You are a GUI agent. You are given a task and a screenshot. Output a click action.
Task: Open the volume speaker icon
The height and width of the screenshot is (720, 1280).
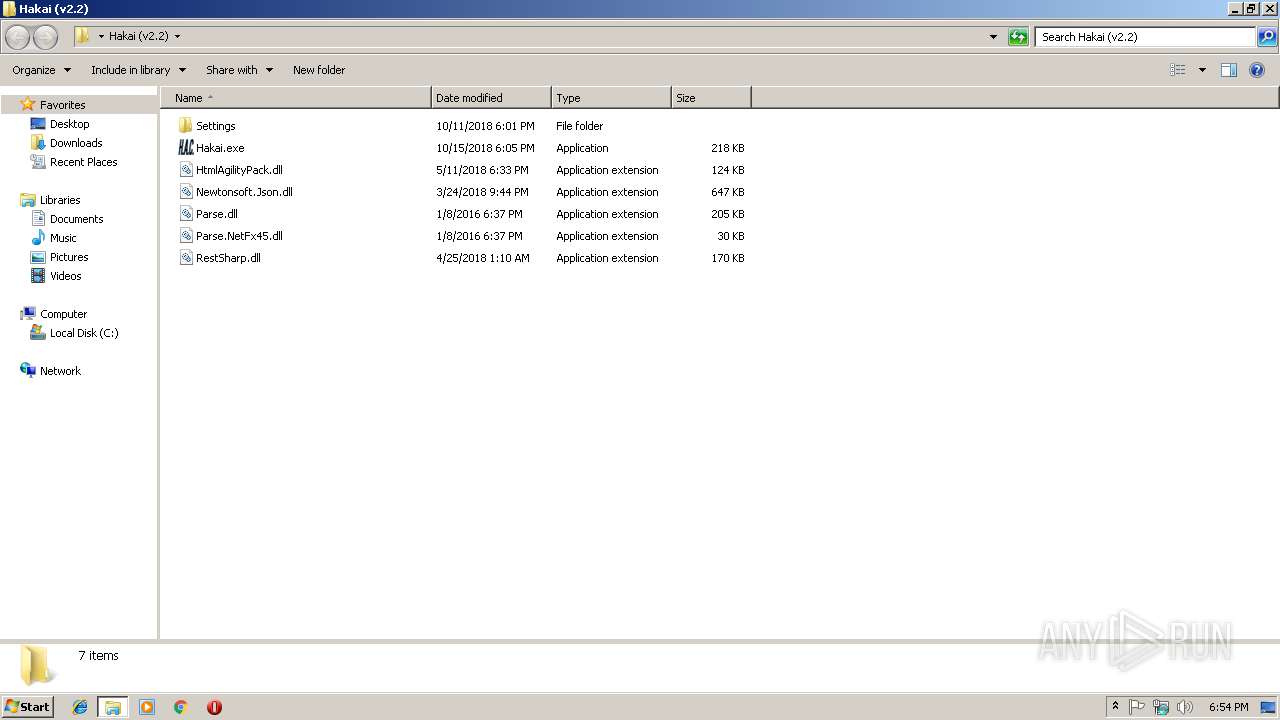(1185, 707)
